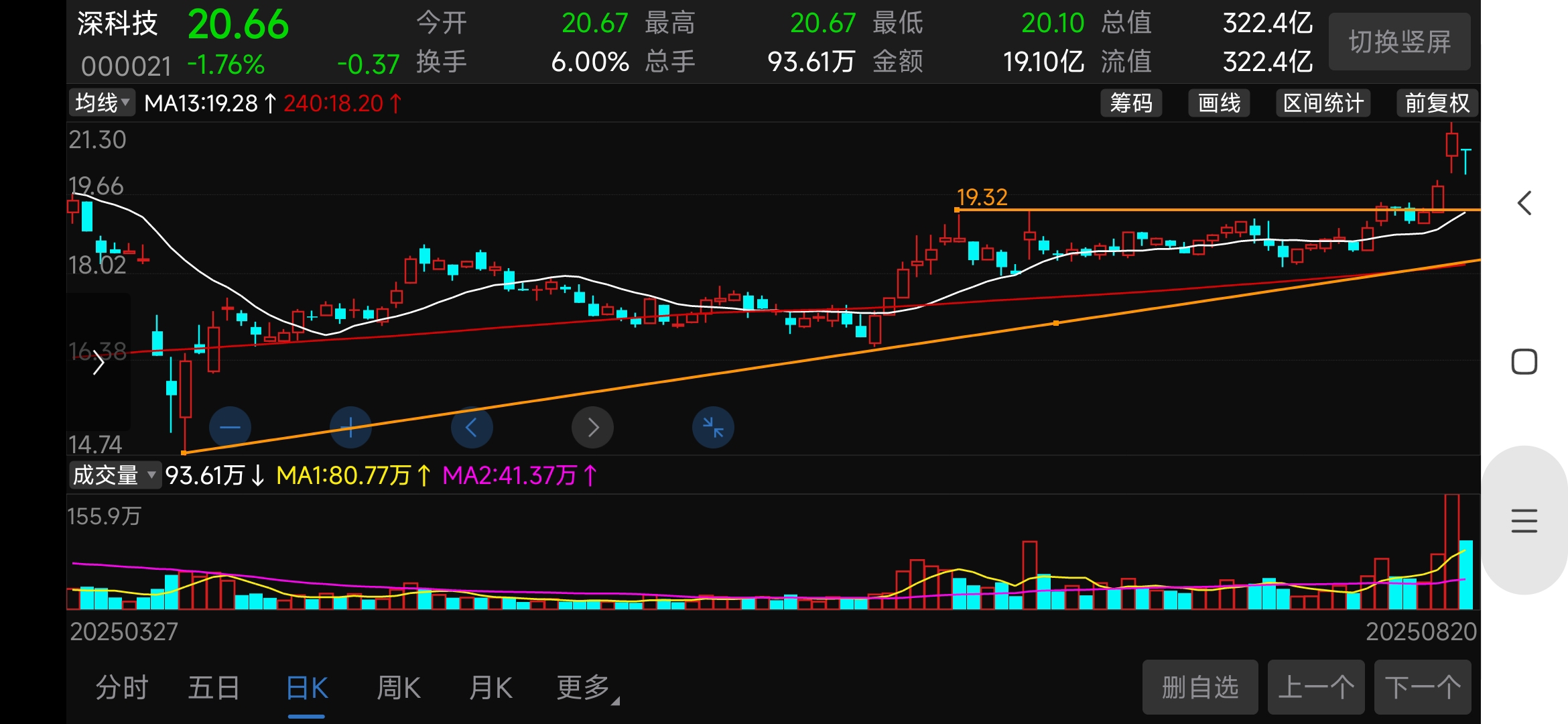Expand left side panel chevron

click(99, 363)
